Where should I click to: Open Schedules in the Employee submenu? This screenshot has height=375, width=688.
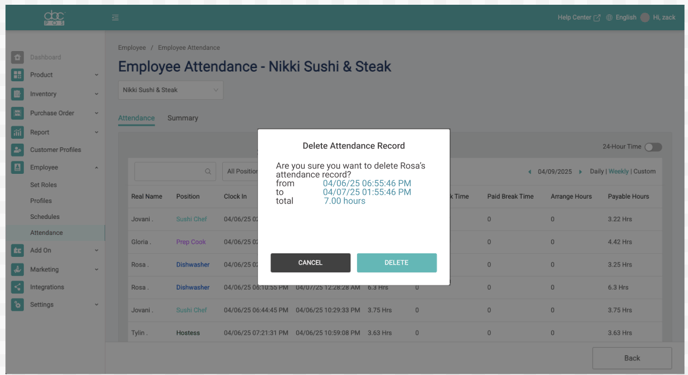coord(45,217)
